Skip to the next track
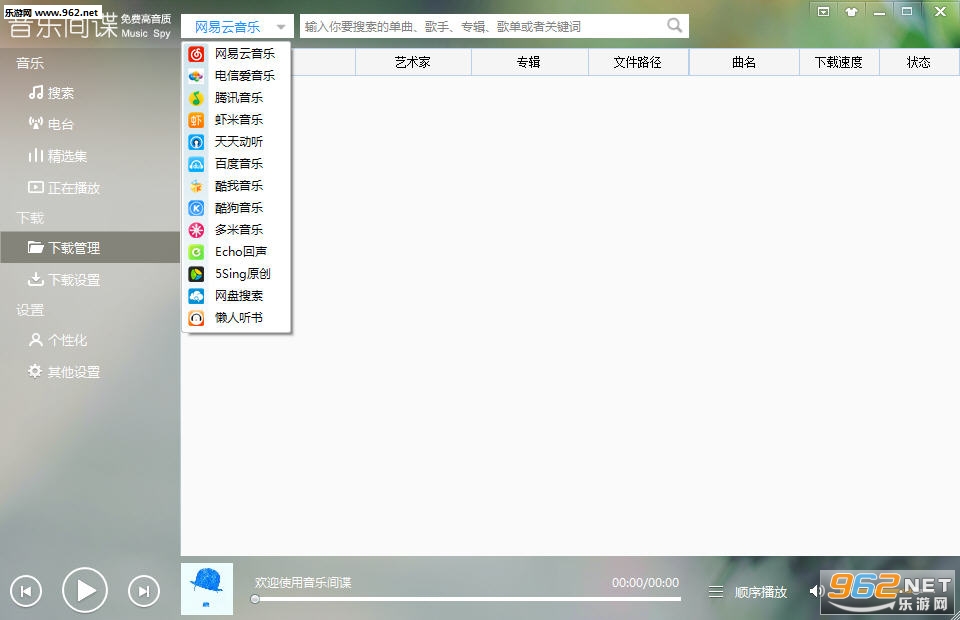Image resolution: width=960 pixels, height=620 pixels. 144,591
